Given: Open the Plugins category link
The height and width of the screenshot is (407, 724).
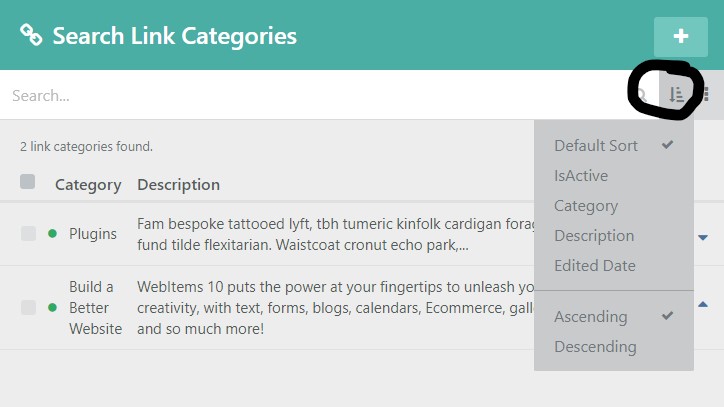Looking at the screenshot, I should pos(93,234).
